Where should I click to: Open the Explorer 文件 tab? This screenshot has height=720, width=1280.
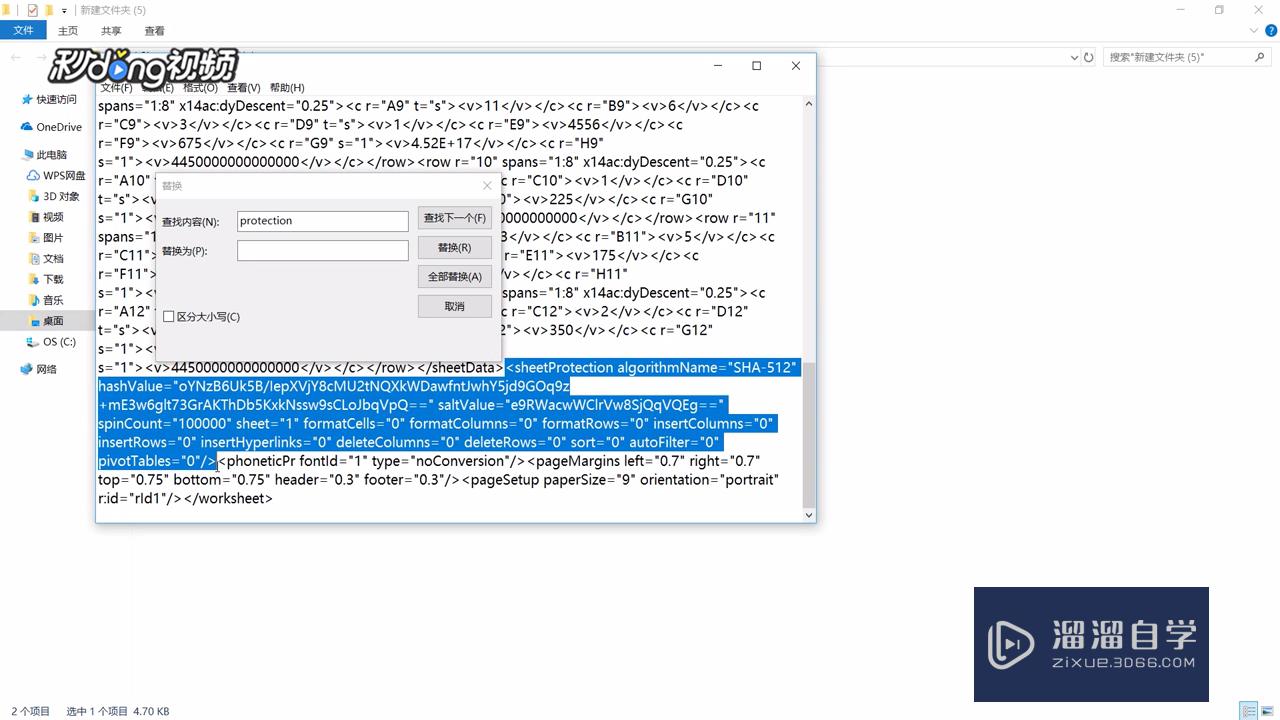pyautogui.click(x=23, y=31)
